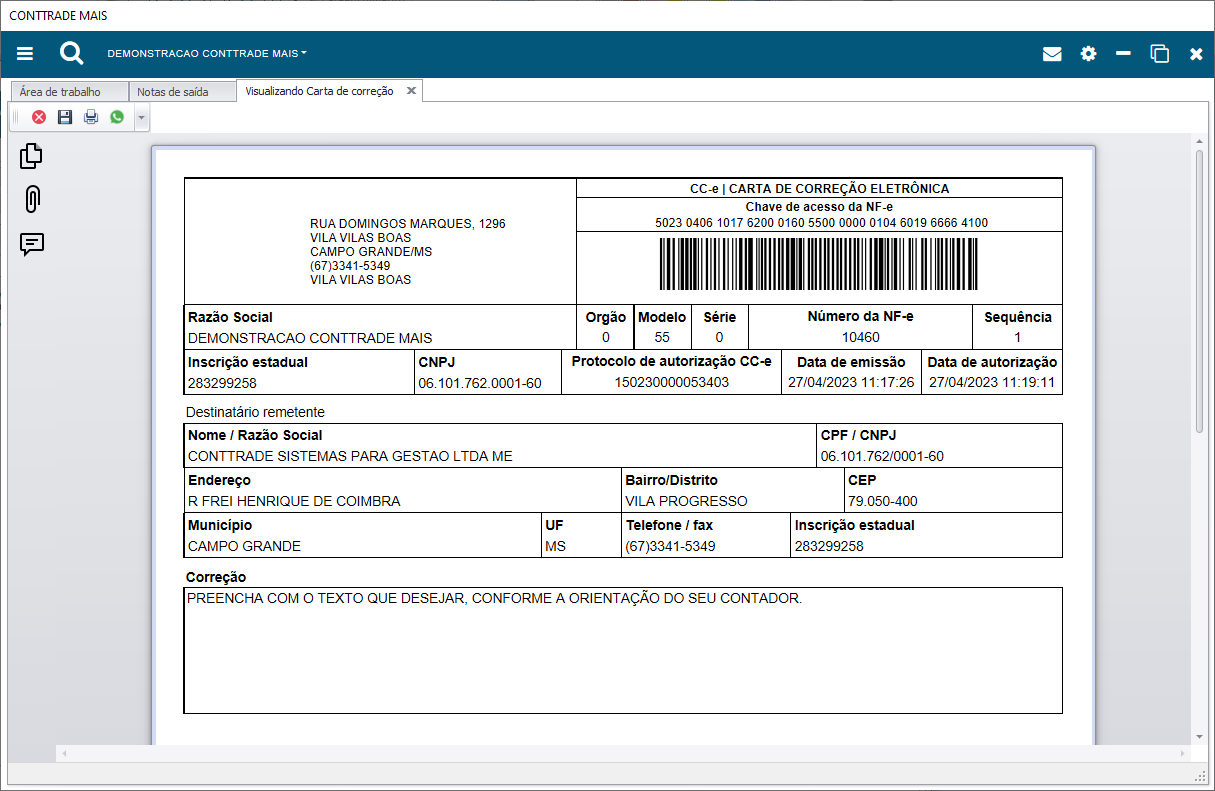The width and height of the screenshot is (1215, 791).
Task: Click the Modelo value 55
Action: [662, 338]
